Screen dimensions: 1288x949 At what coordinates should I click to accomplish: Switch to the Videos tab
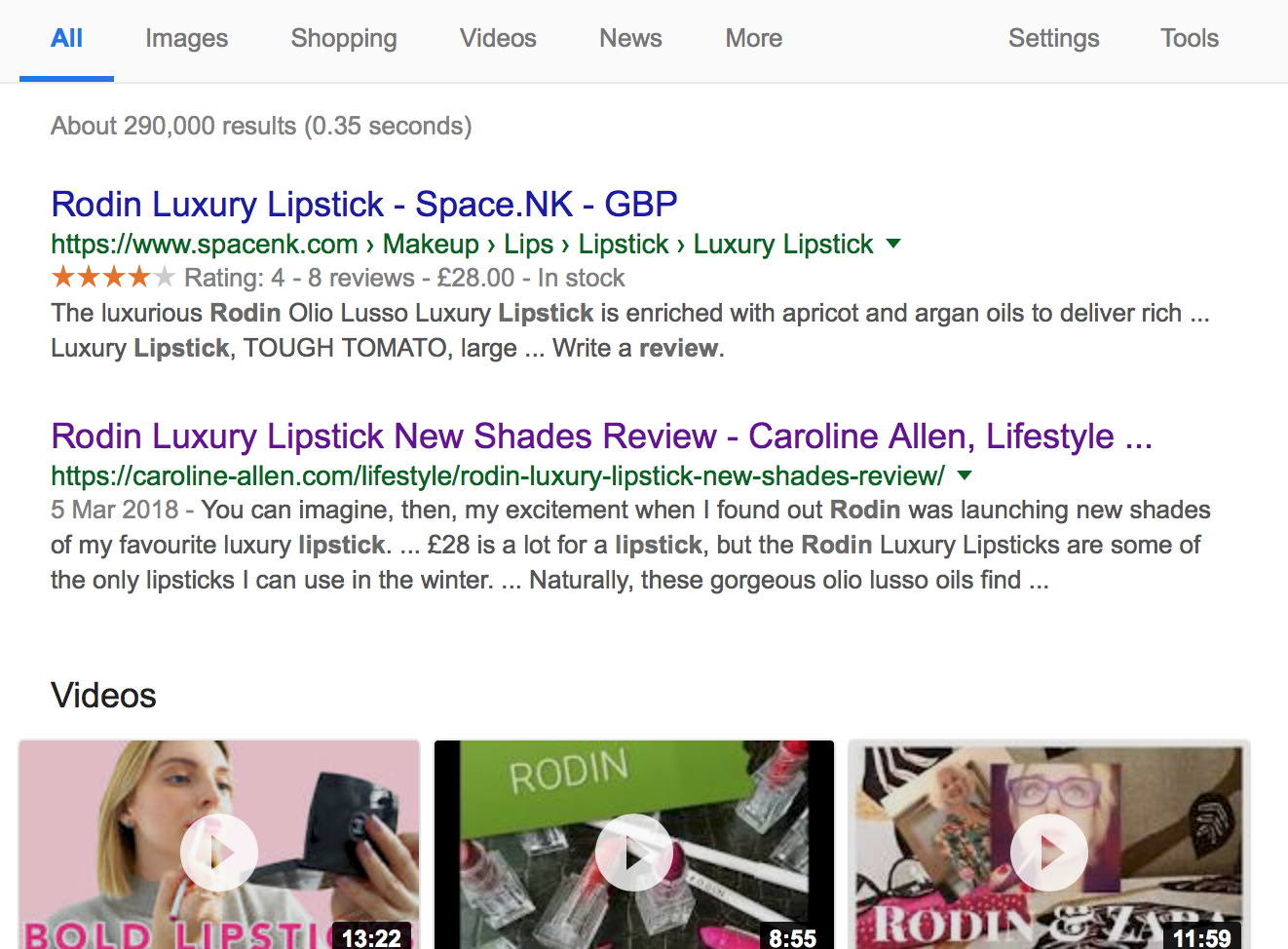498,38
